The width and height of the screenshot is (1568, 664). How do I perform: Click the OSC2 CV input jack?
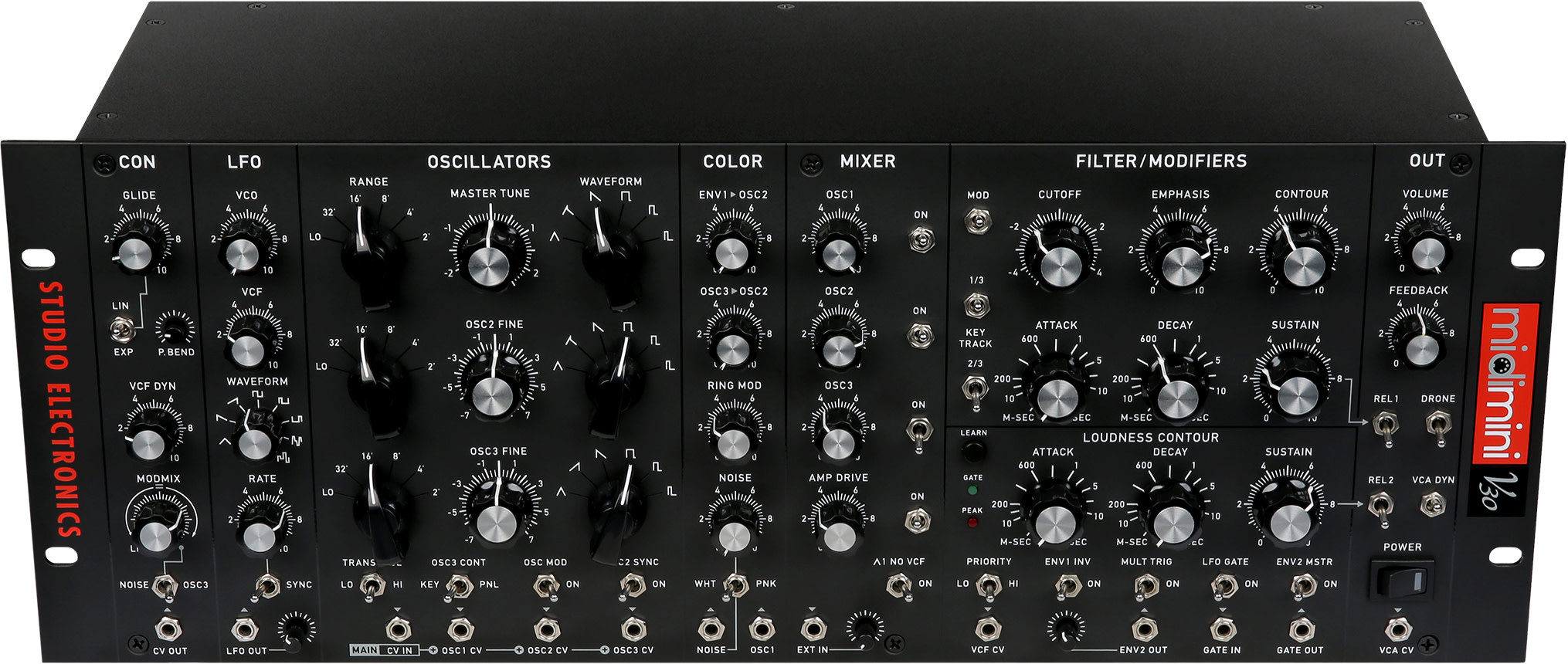pyautogui.click(x=547, y=629)
